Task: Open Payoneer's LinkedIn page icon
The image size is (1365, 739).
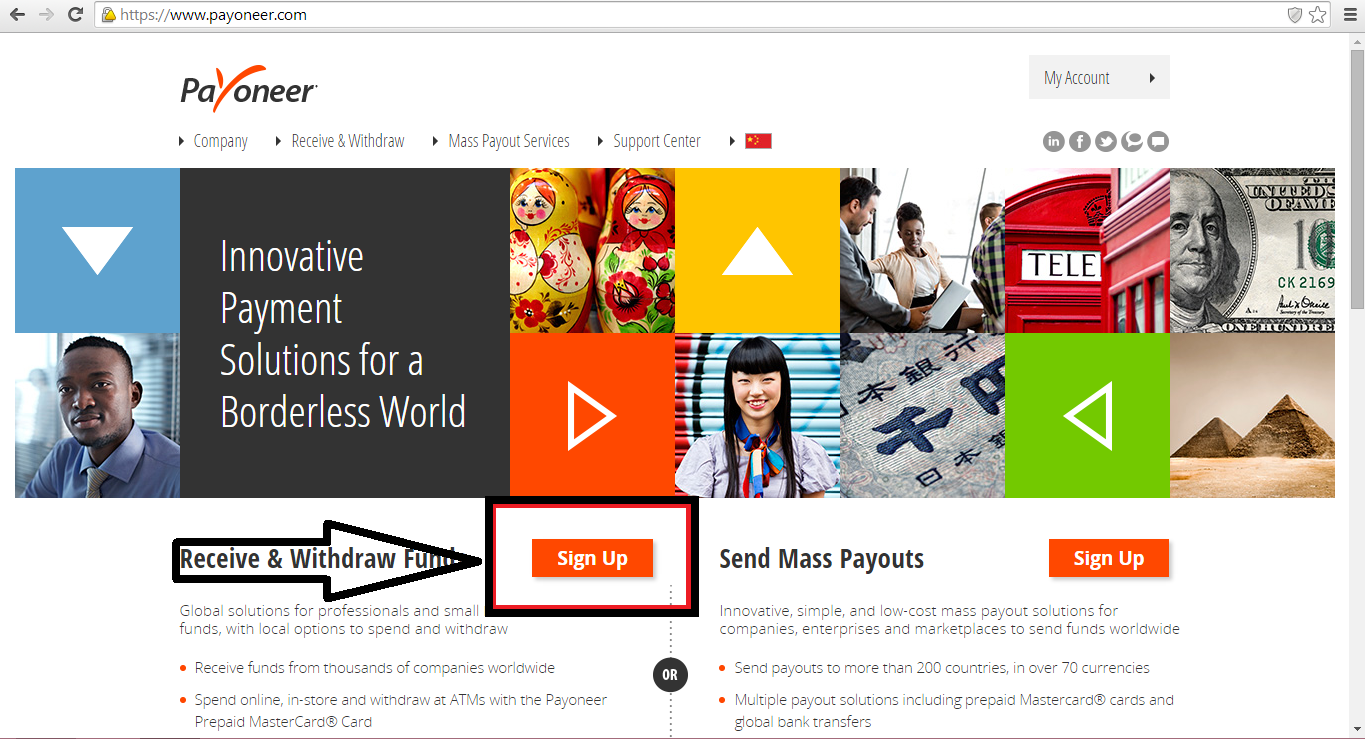Action: click(1054, 141)
